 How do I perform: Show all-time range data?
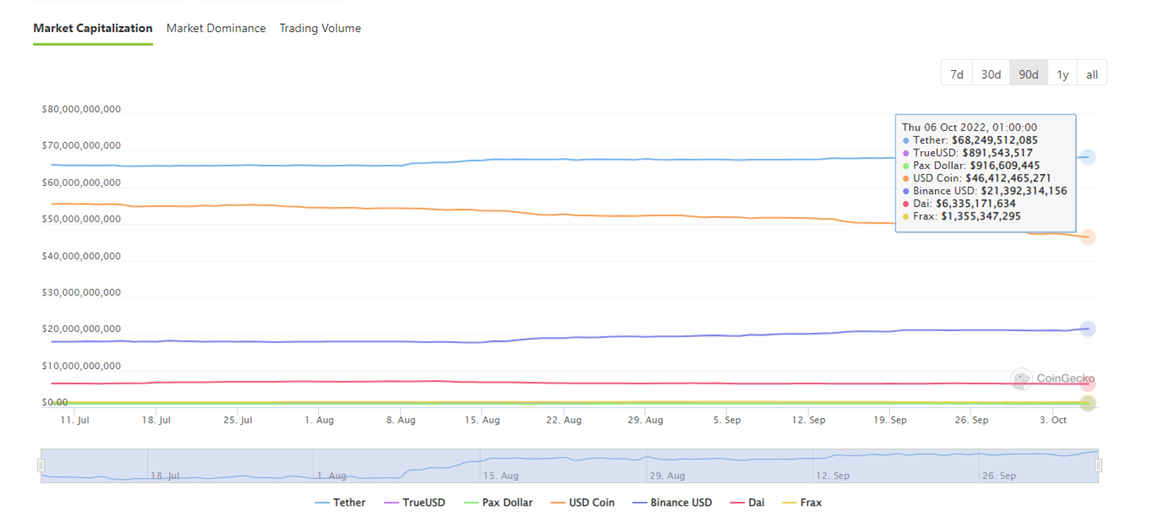click(x=1092, y=74)
